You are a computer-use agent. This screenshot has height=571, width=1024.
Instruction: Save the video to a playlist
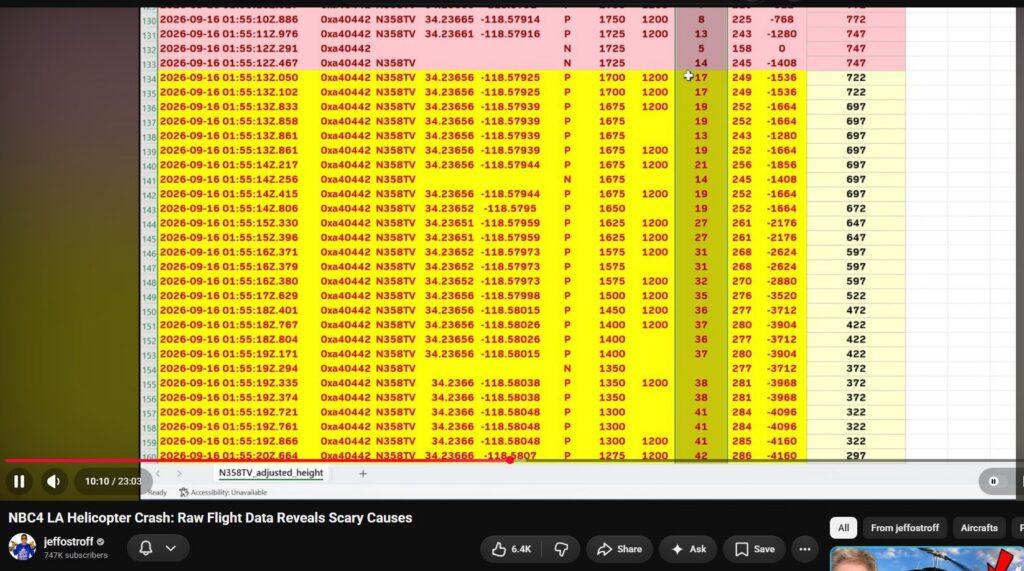coord(754,549)
